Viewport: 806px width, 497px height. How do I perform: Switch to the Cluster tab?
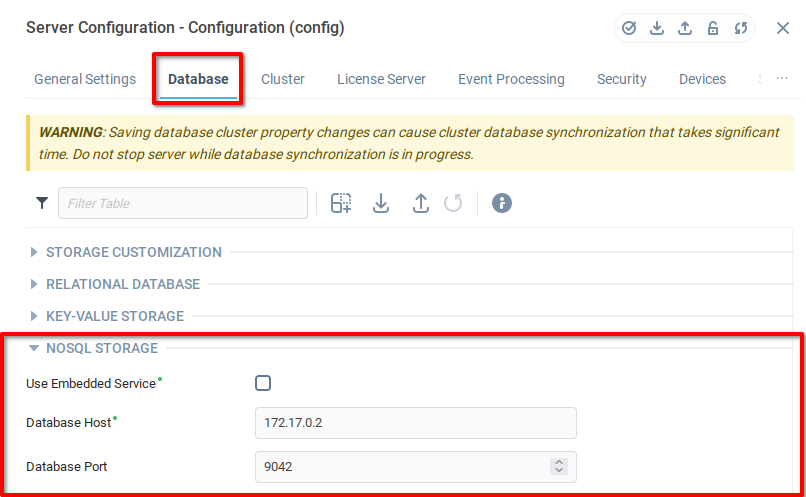(x=283, y=79)
